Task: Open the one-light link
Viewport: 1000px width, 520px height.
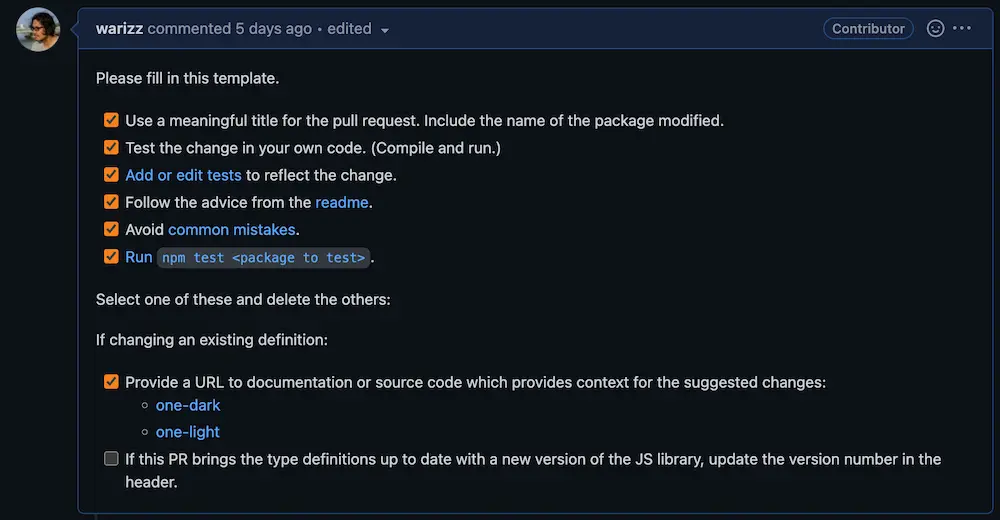Action: [188, 432]
